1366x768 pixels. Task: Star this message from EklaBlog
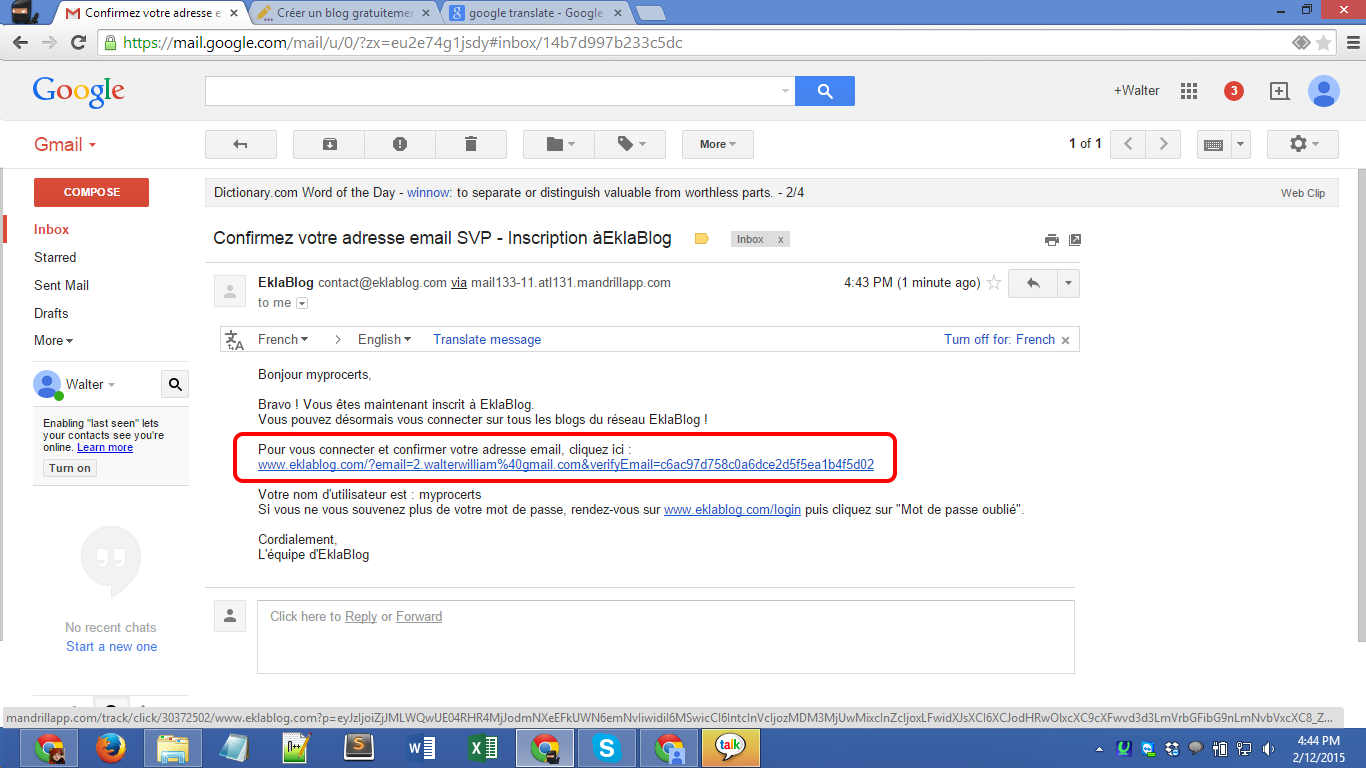pyautogui.click(x=994, y=283)
